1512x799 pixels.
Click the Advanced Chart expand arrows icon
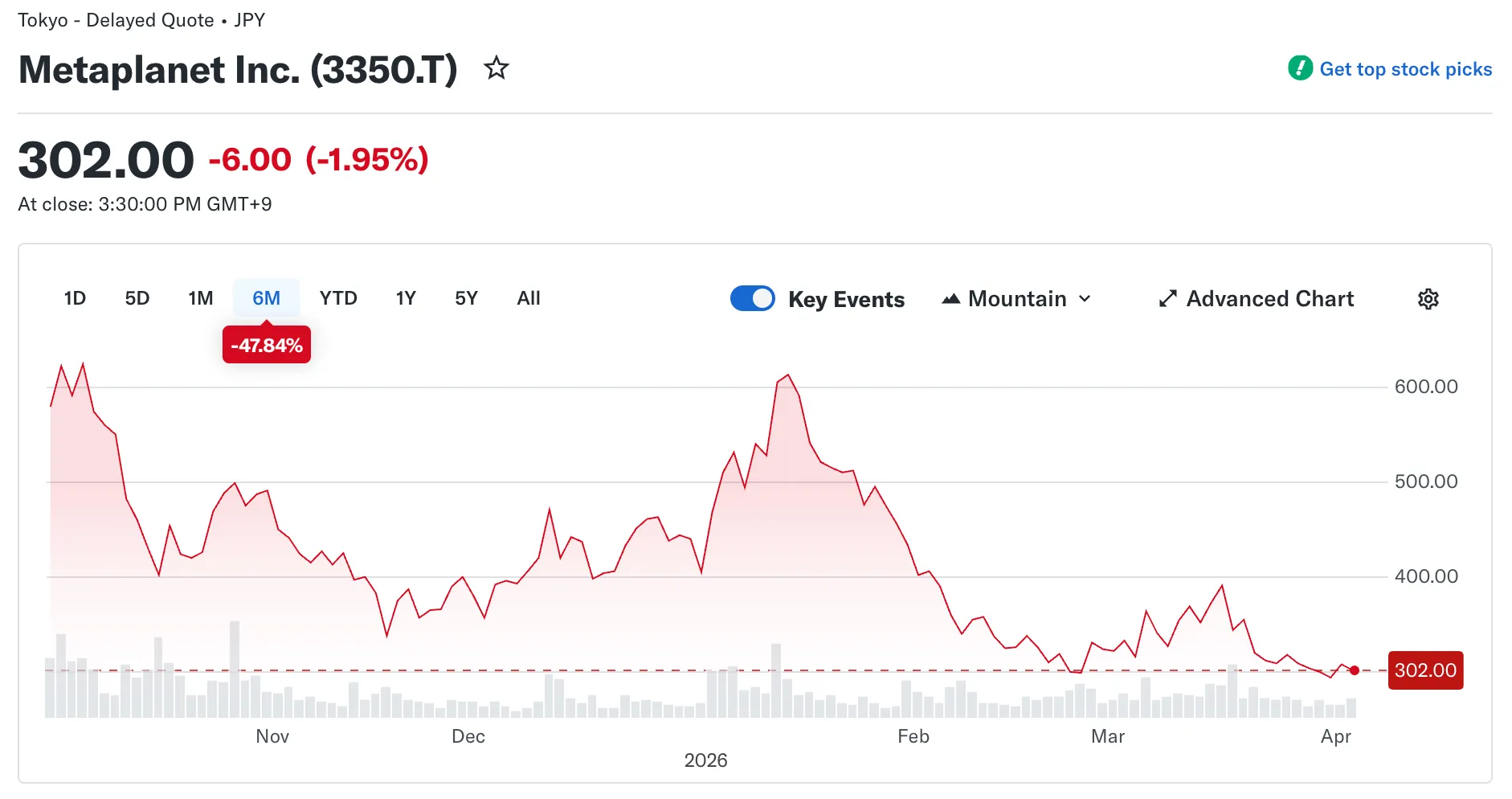click(1167, 298)
